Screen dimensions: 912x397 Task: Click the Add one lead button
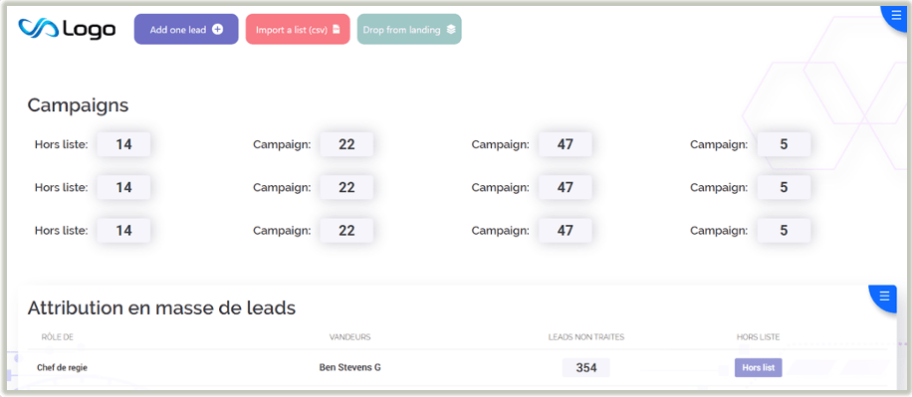tap(186, 30)
